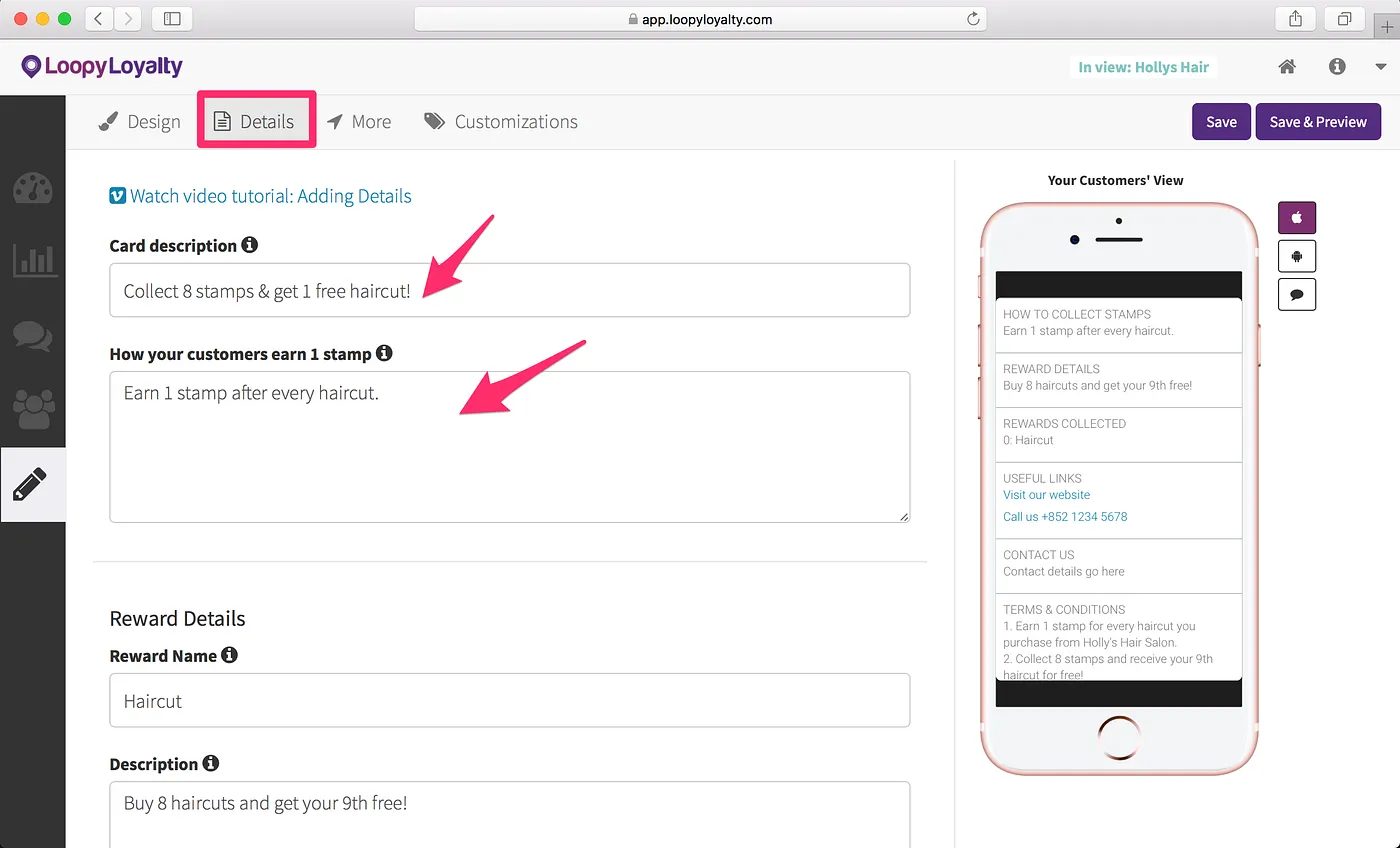The height and width of the screenshot is (848, 1400).
Task: Click the info circle icon in header
Action: pyautogui.click(x=1337, y=67)
